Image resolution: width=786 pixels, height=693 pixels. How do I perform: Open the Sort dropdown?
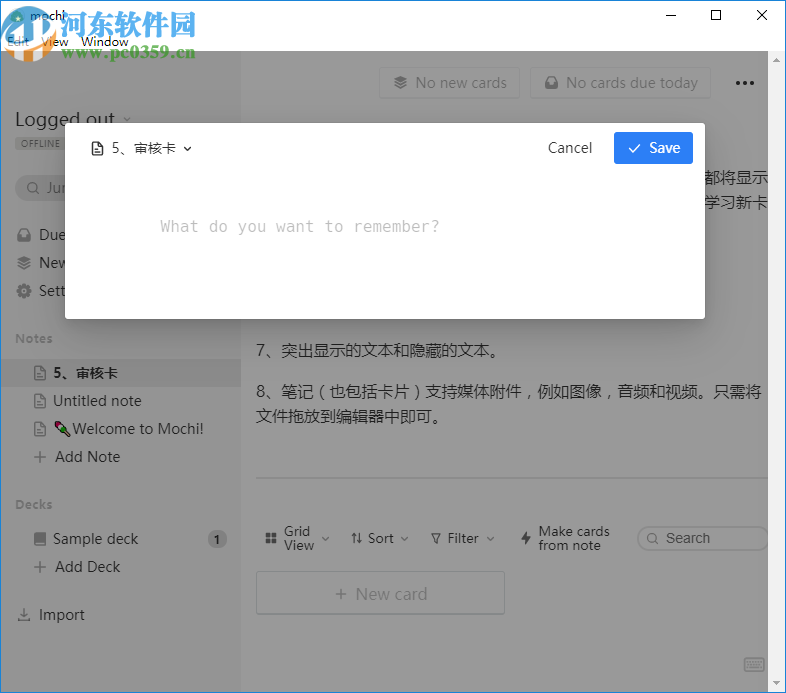click(379, 539)
